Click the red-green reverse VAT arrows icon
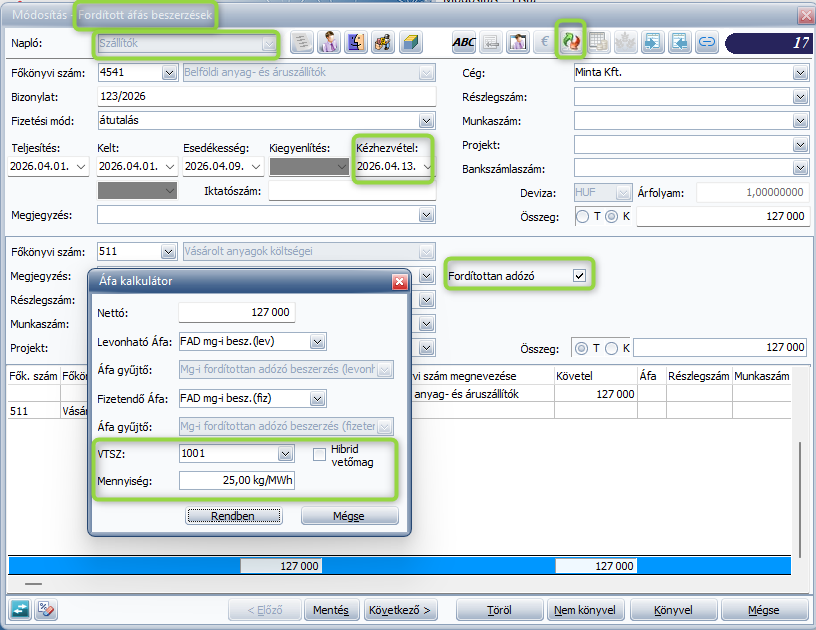This screenshot has width=816, height=630. (x=571, y=42)
